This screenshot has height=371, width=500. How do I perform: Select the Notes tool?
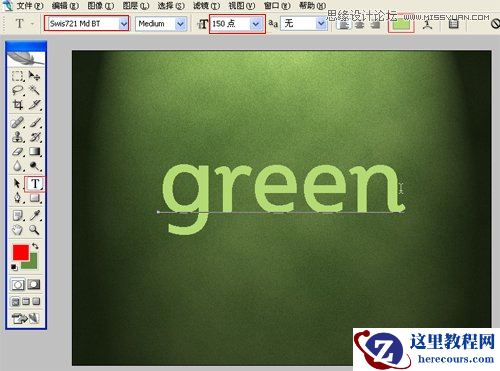tap(17, 215)
